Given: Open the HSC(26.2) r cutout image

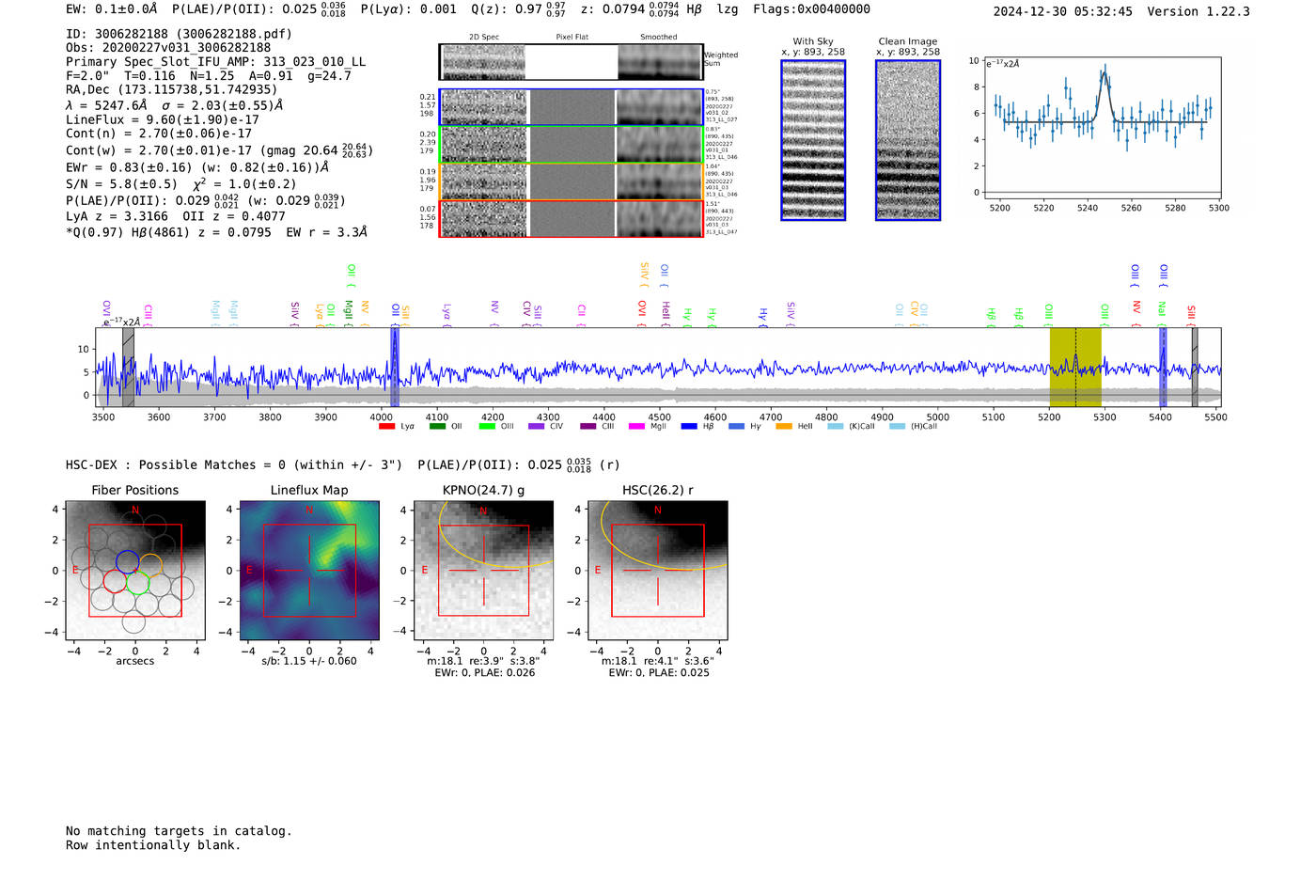Looking at the screenshot, I should click(658, 571).
